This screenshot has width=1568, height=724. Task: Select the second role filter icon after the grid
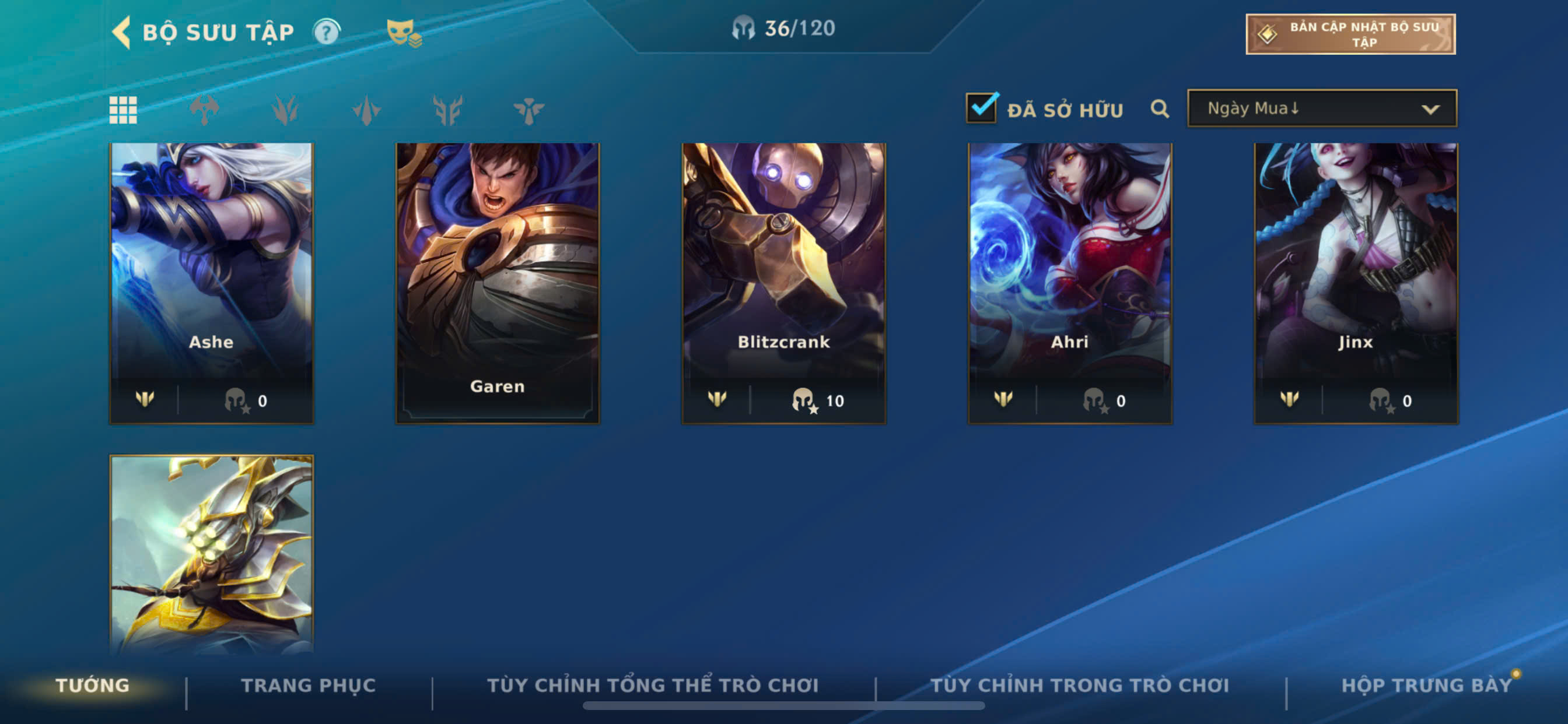[x=285, y=110]
